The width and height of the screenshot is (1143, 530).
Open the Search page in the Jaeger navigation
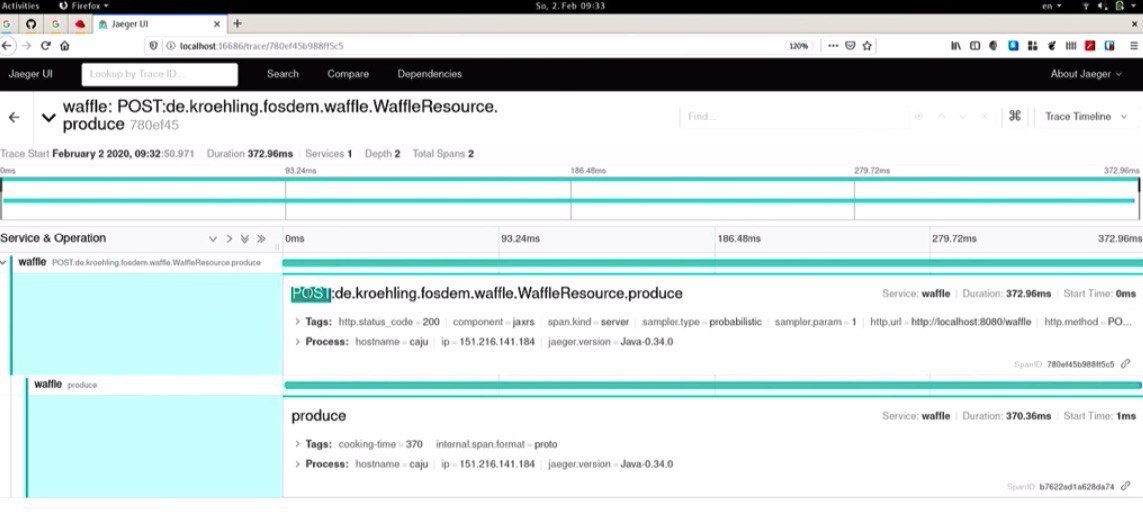pyautogui.click(x=283, y=74)
